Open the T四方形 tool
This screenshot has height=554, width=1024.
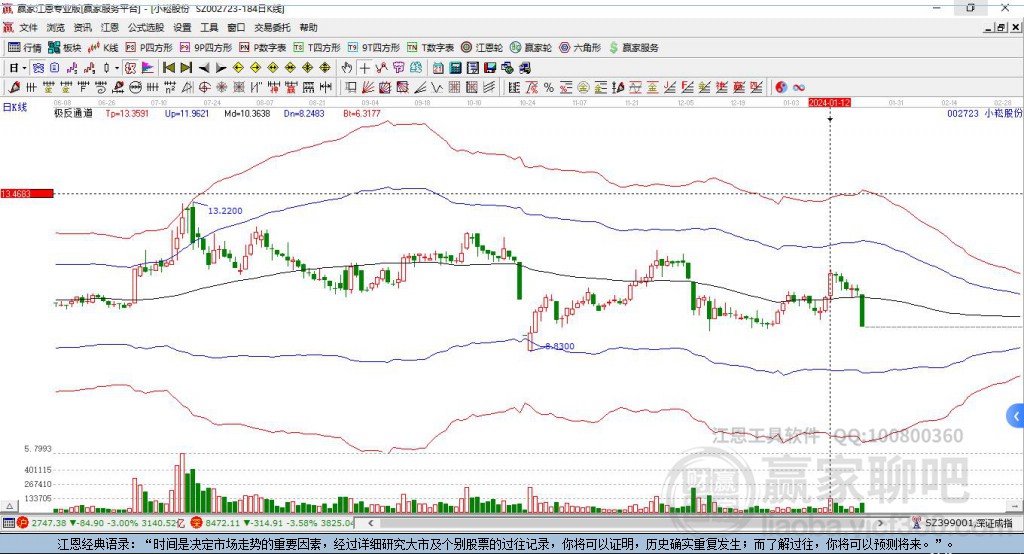point(317,48)
